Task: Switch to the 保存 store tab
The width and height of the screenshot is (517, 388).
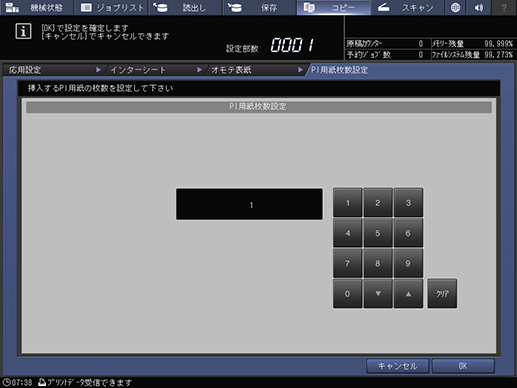Action: pyautogui.click(x=259, y=7)
